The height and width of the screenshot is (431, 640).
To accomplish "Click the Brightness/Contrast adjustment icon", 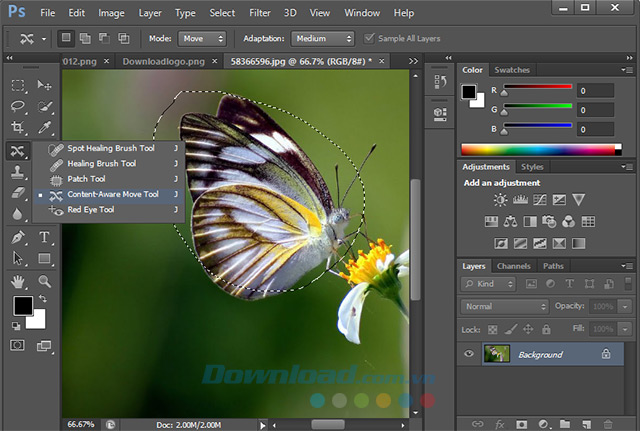I will (x=501, y=200).
